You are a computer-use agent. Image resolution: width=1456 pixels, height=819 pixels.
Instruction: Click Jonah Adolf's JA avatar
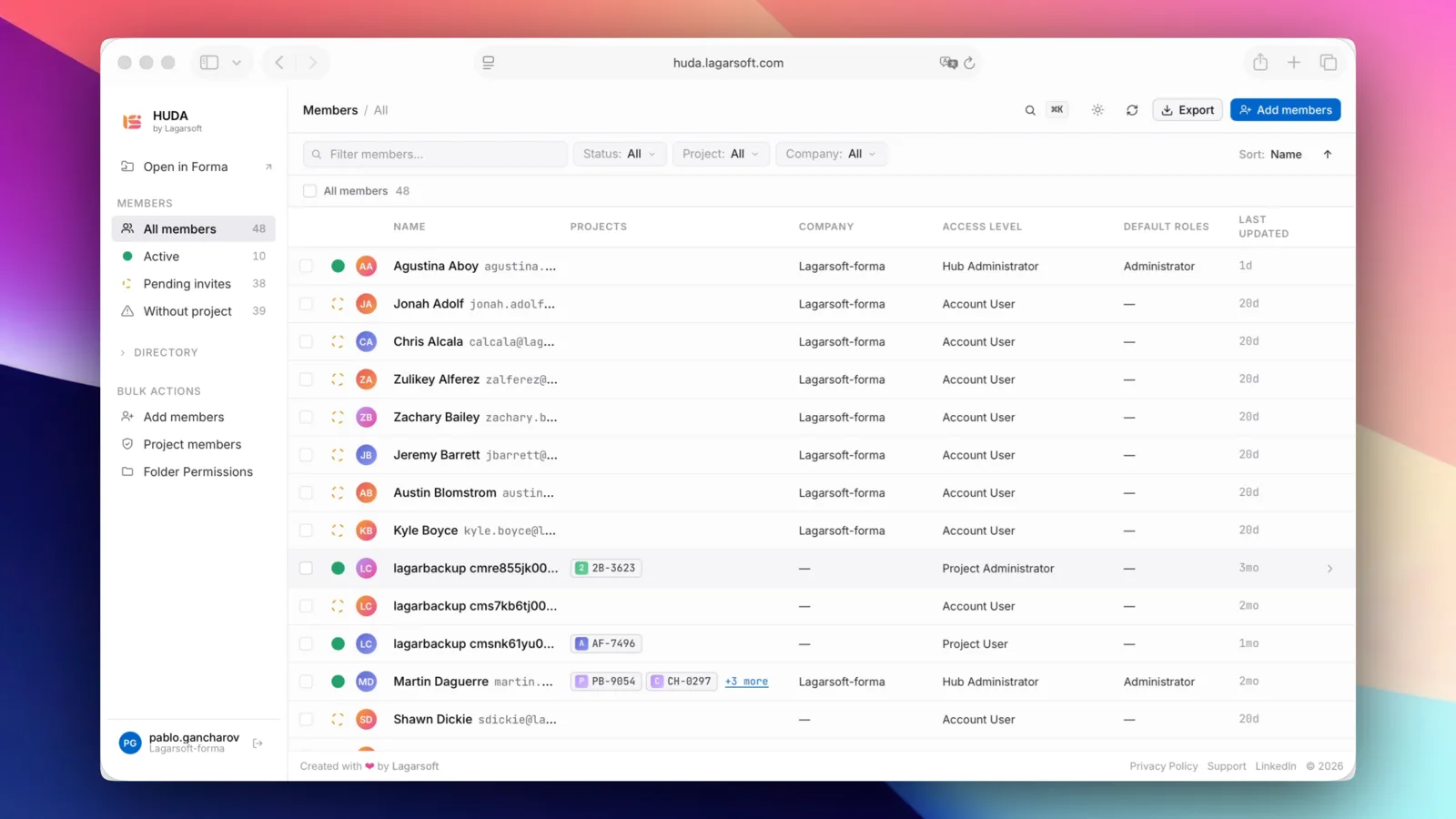point(366,304)
